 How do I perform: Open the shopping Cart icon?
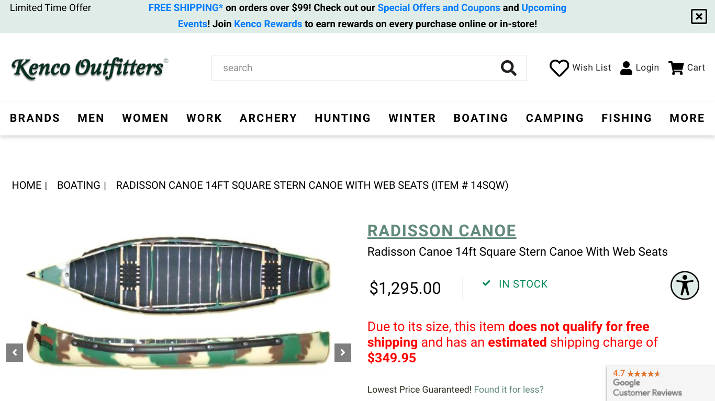click(x=676, y=68)
